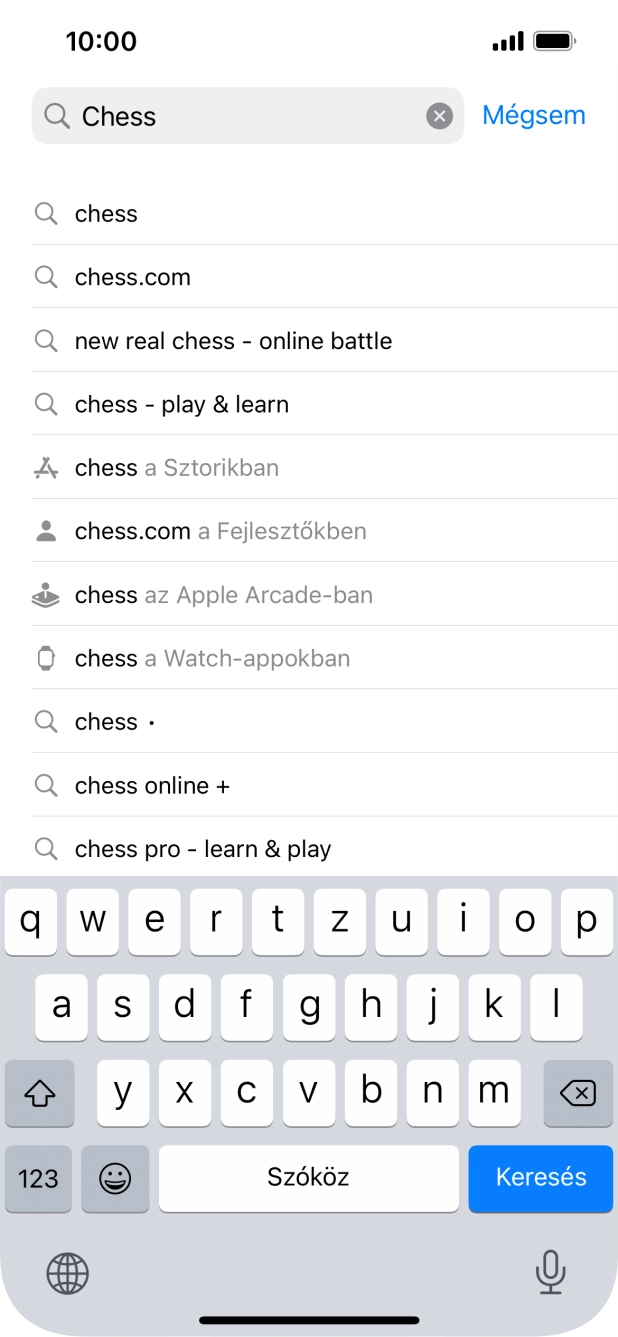Image resolution: width=618 pixels, height=1337 pixels.
Task: Tap the Apple Arcade joystick icon
Action: (x=46, y=595)
